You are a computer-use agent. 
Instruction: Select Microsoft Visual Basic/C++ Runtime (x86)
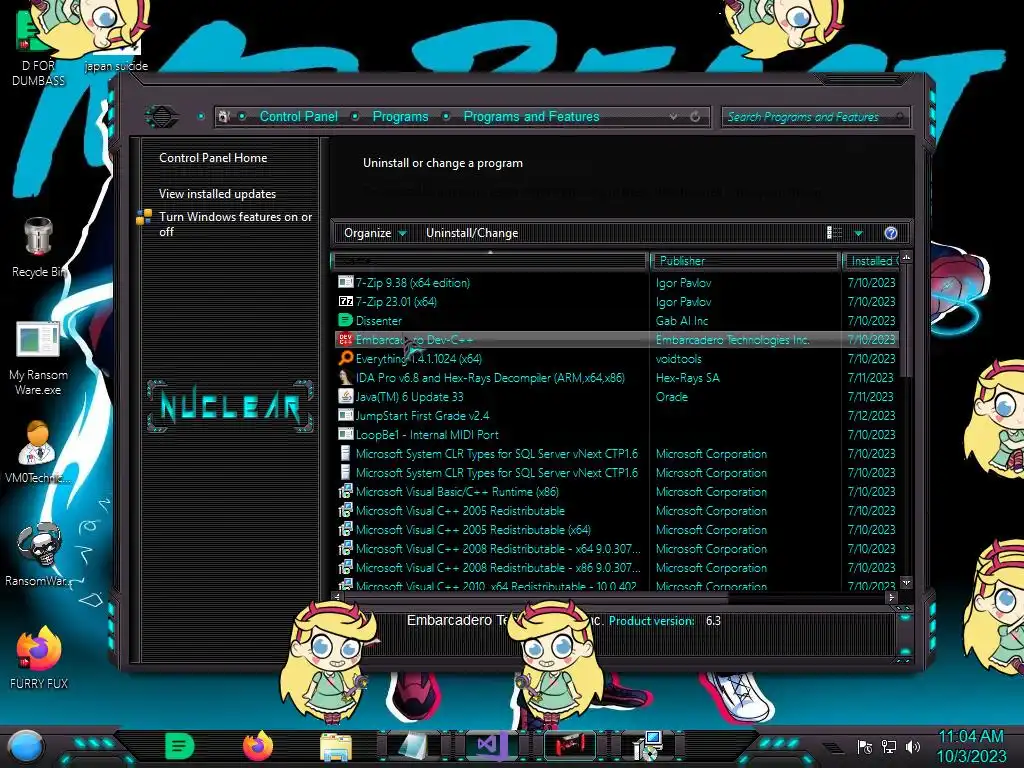point(616,492)
